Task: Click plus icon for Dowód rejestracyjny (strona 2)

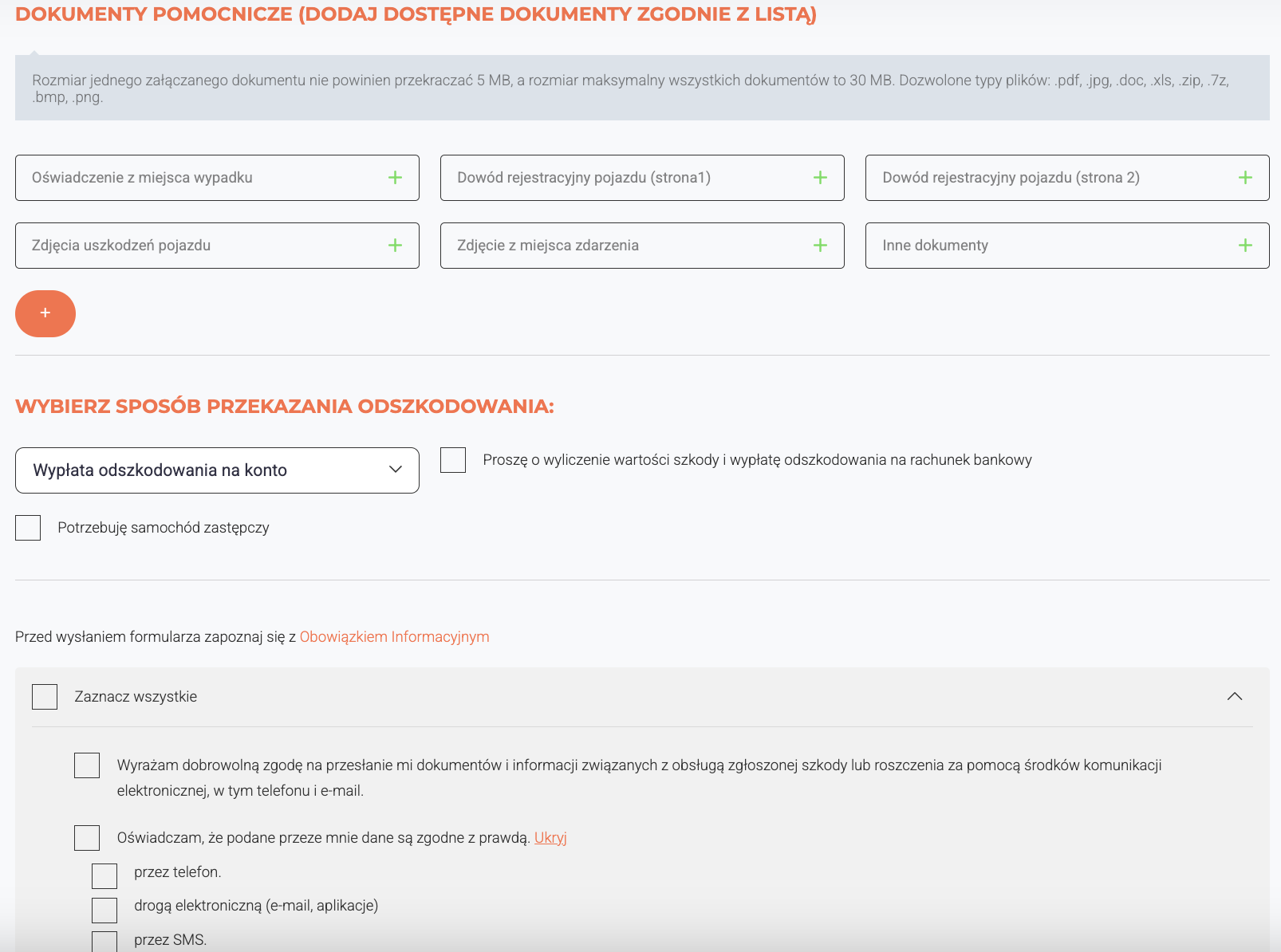Action: click(x=1245, y=178)
